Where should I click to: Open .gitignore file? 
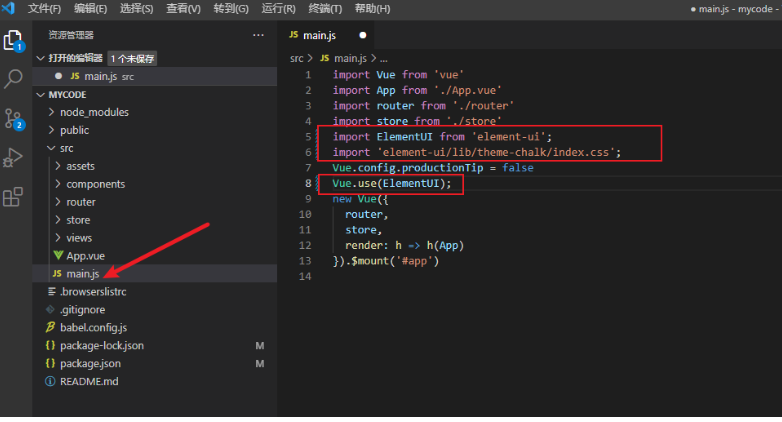[x=155, y=309]
